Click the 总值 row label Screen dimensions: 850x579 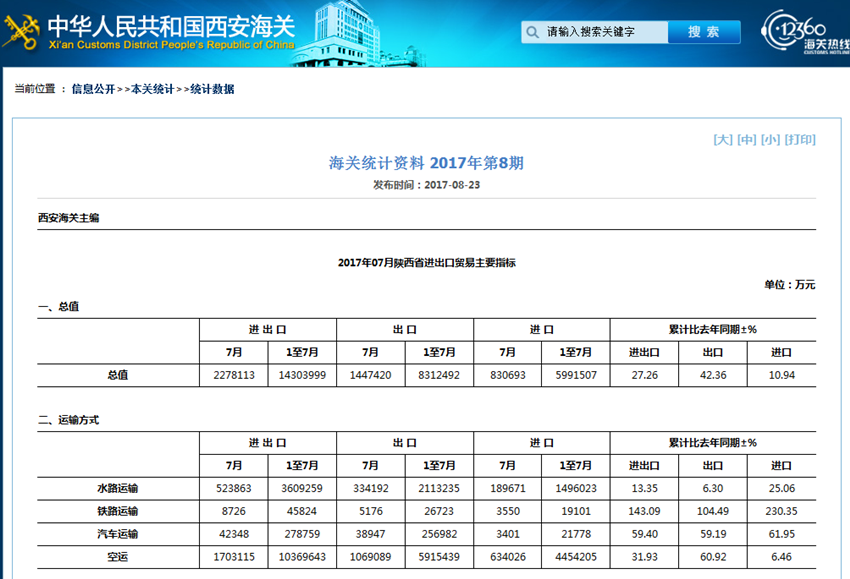118,375
